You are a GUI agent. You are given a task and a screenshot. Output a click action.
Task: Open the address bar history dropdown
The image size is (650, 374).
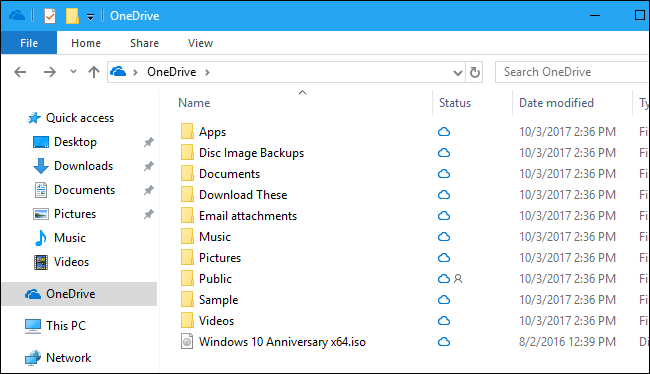click(x=458, y=73)
